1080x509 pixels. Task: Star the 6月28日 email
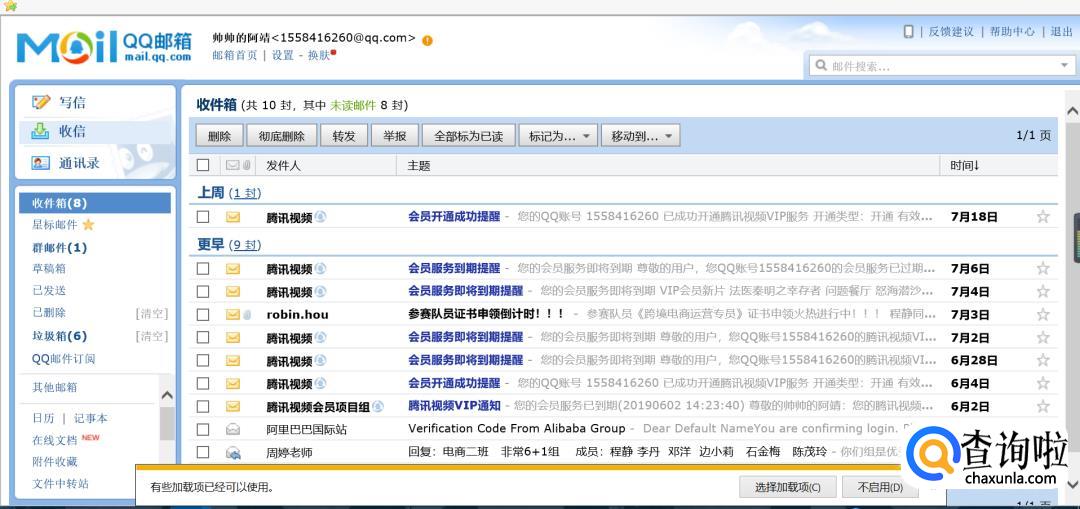coord(1043,360)
